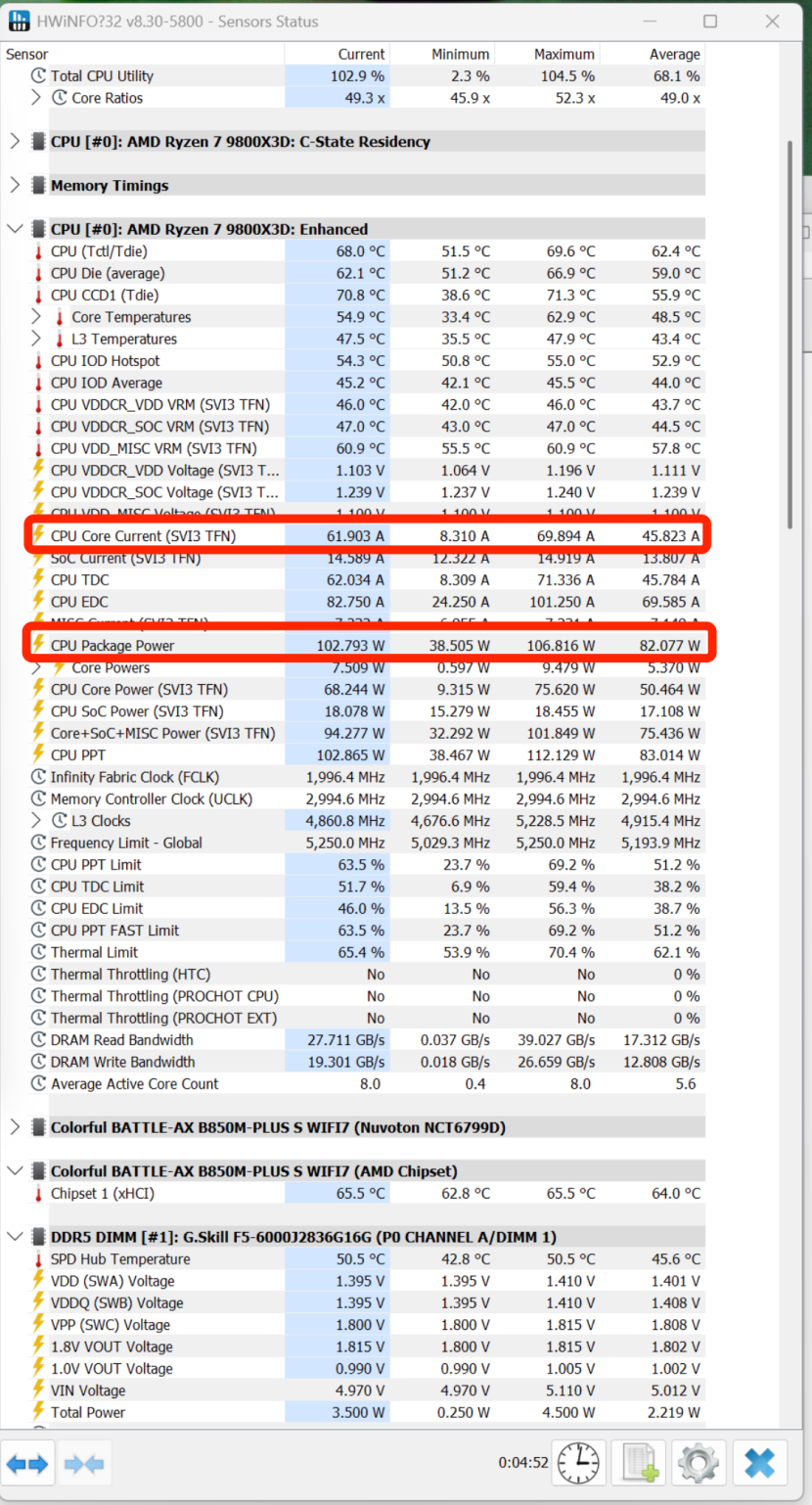The image size is (812, 1505).
Task: Select the Thermal Throttling (HTC) row
Action: (x=130, y=975)
